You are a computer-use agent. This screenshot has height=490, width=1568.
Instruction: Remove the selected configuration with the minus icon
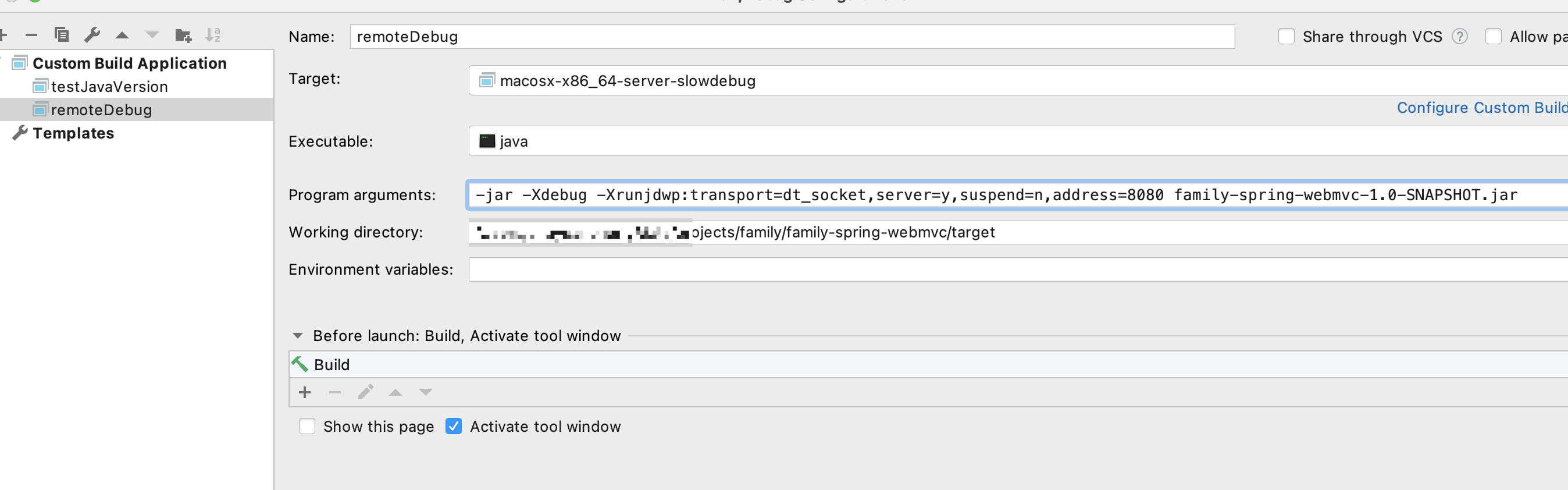(31, 35)
